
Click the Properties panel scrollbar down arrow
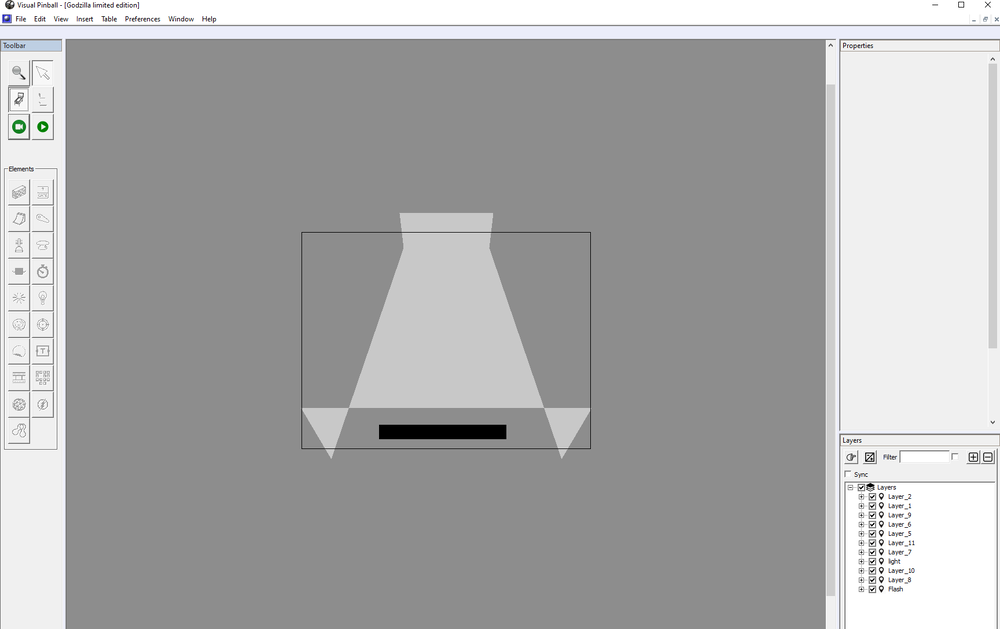click(x=992, y=422)
